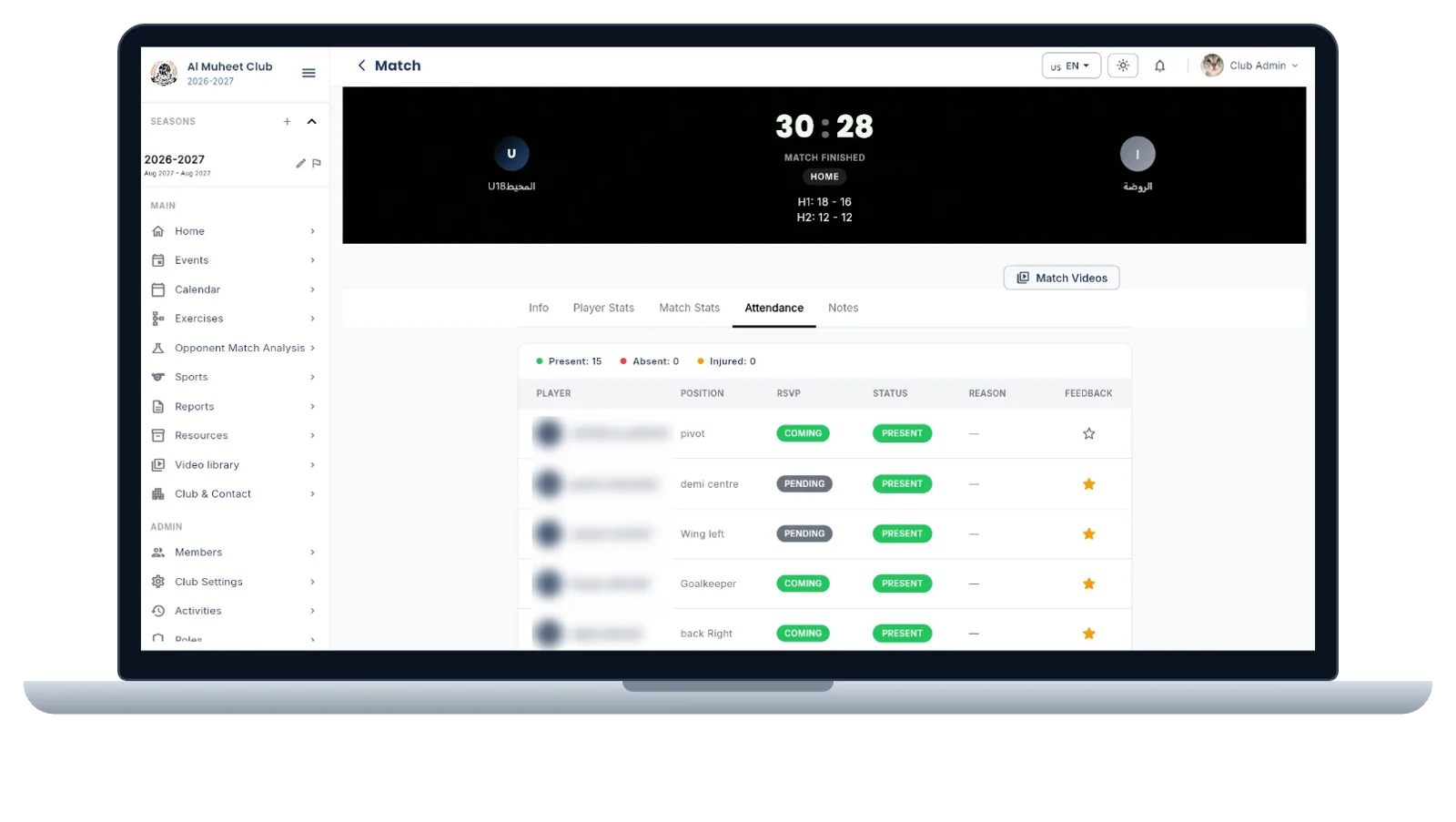Click the Club Admin profile picture

[x=1212, y=66]
